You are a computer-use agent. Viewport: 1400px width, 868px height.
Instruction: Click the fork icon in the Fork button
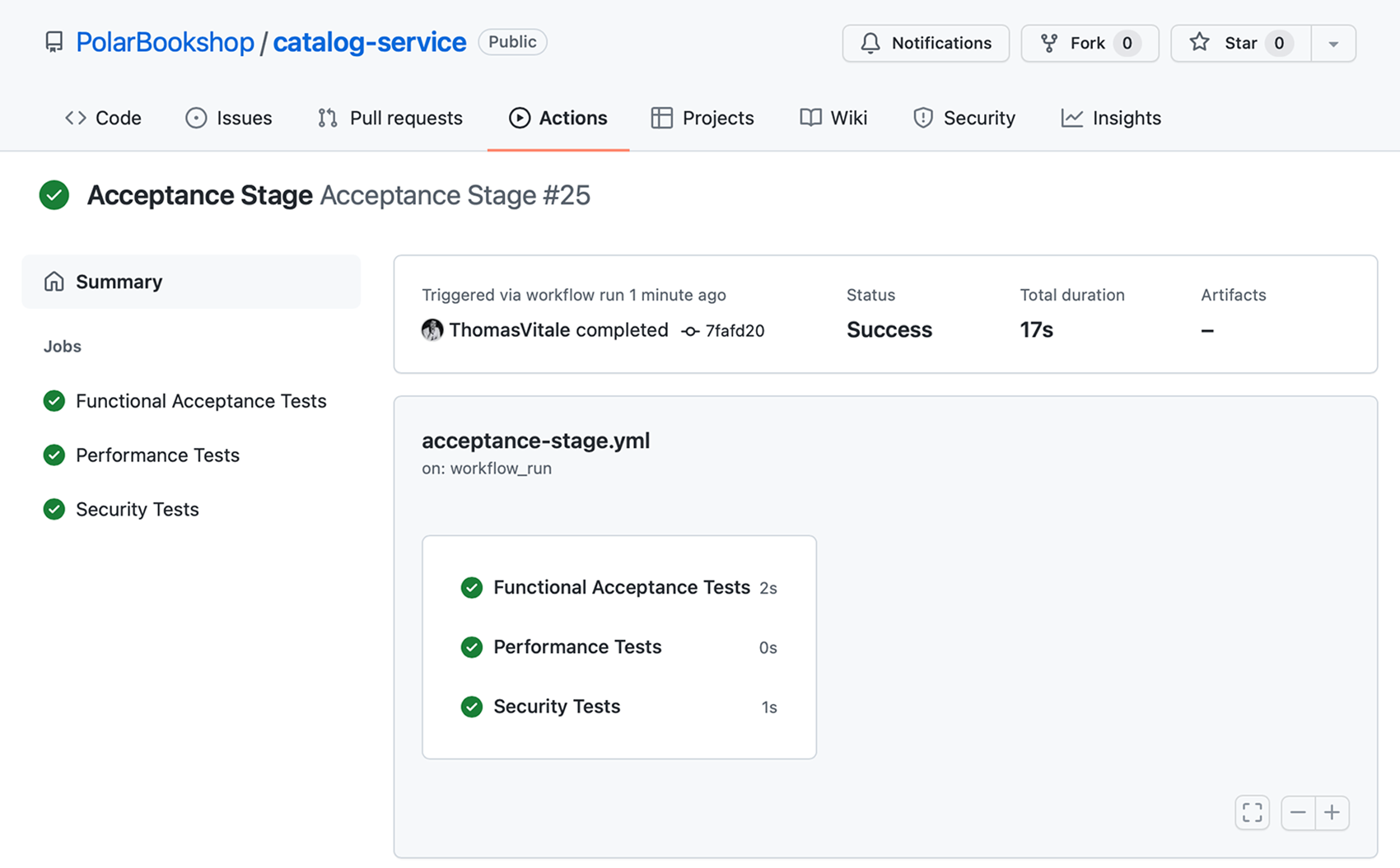click(x=1049, y=43)
